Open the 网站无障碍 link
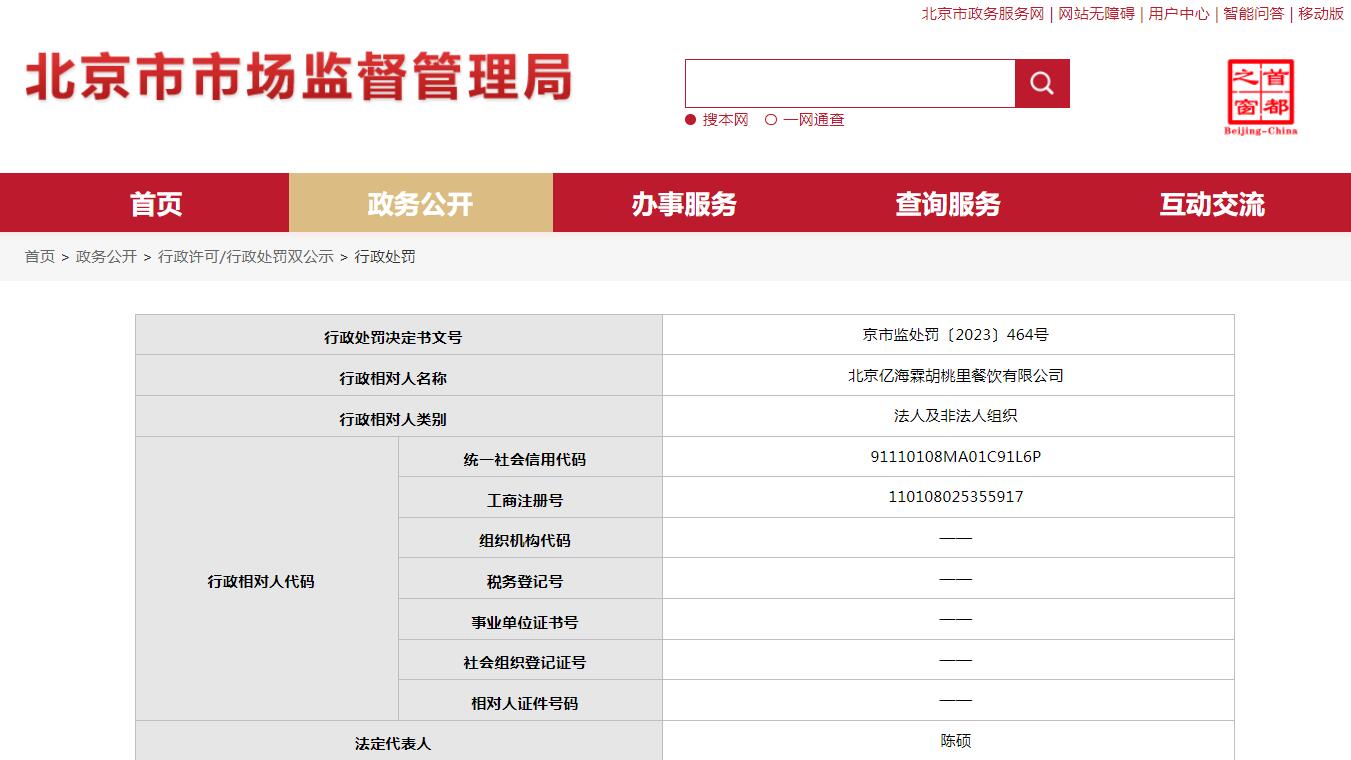The image size is (1351, 760). click(1096, 14)
